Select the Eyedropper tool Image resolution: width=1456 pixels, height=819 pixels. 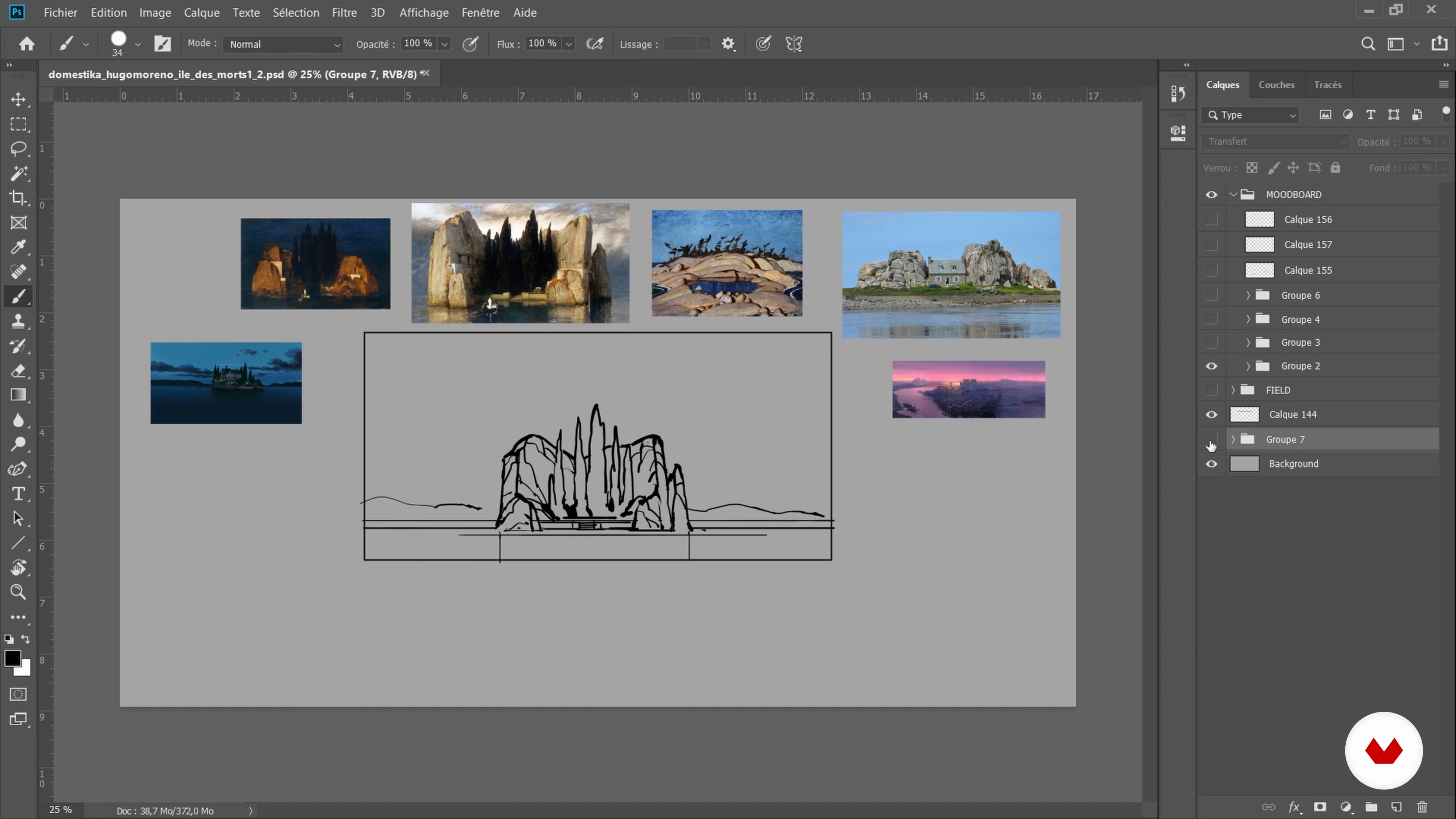(18, 247)
